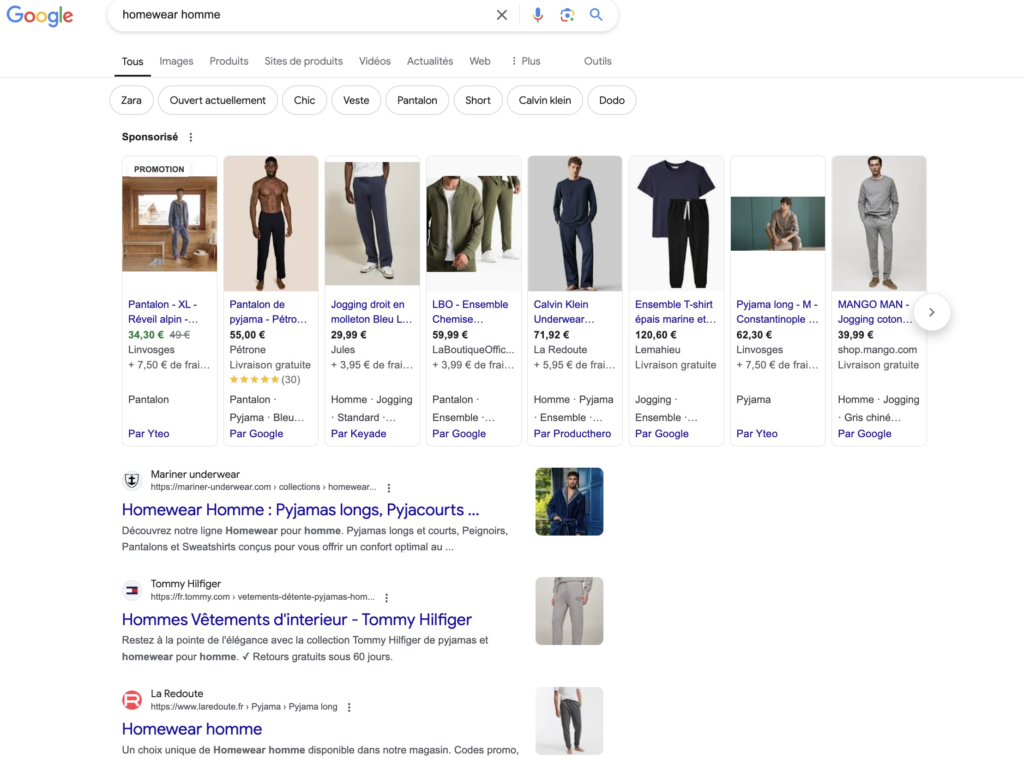Apply the Chic filter chip
The image size is (1024, 759).
coord(304,100)
